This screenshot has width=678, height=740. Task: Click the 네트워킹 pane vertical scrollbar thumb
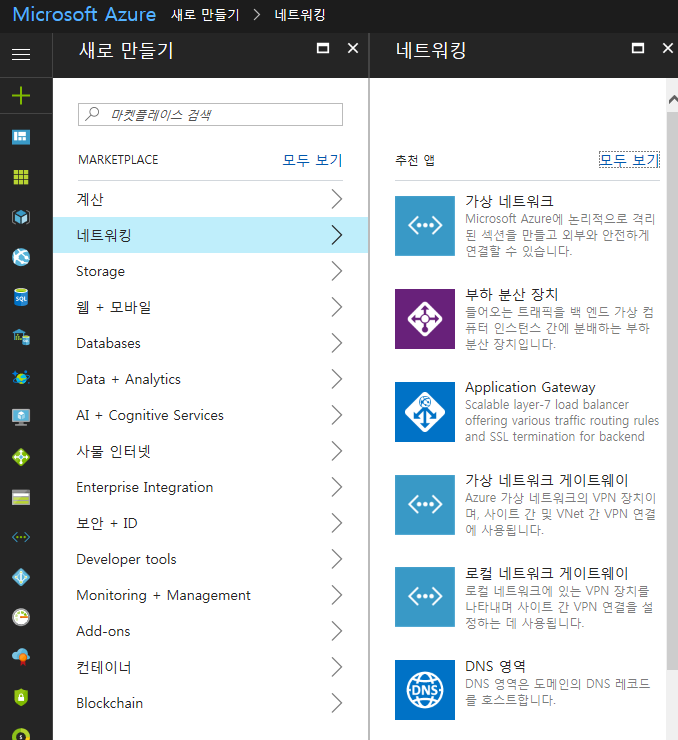click(x=672, y=390)
